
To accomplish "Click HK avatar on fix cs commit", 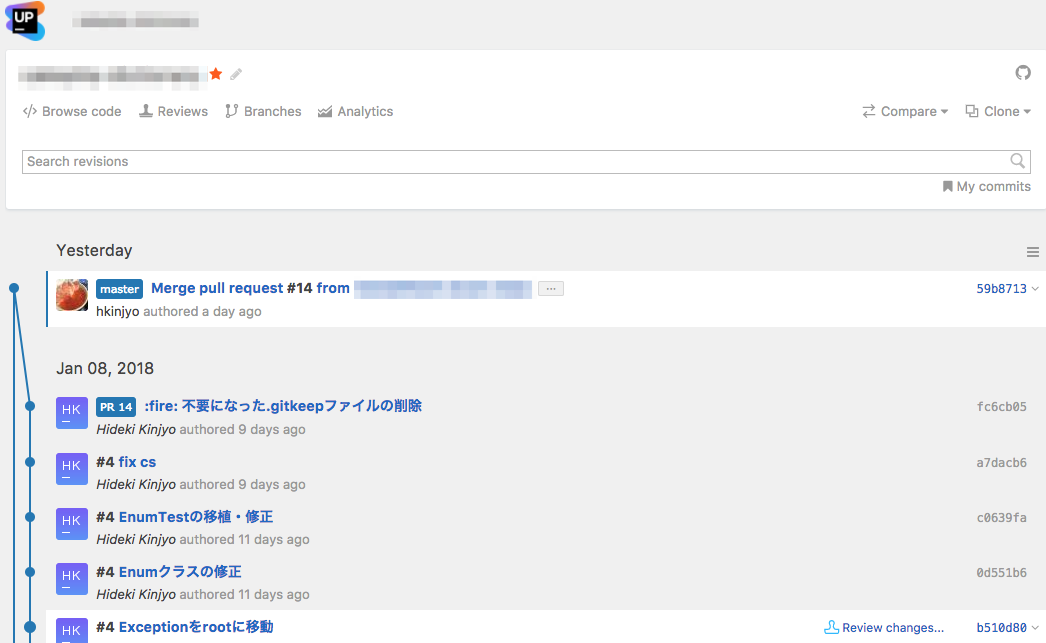I will [x=72, y=469].
